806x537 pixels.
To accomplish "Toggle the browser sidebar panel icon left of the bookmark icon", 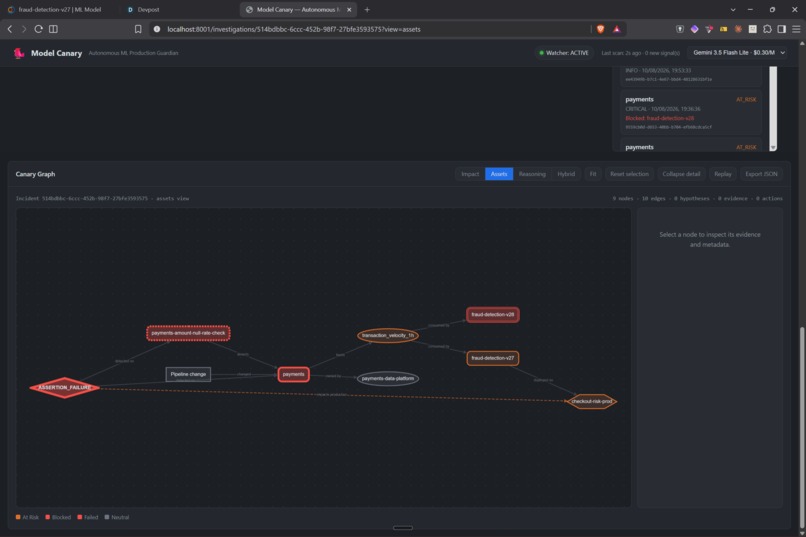I will click(53, 29).
